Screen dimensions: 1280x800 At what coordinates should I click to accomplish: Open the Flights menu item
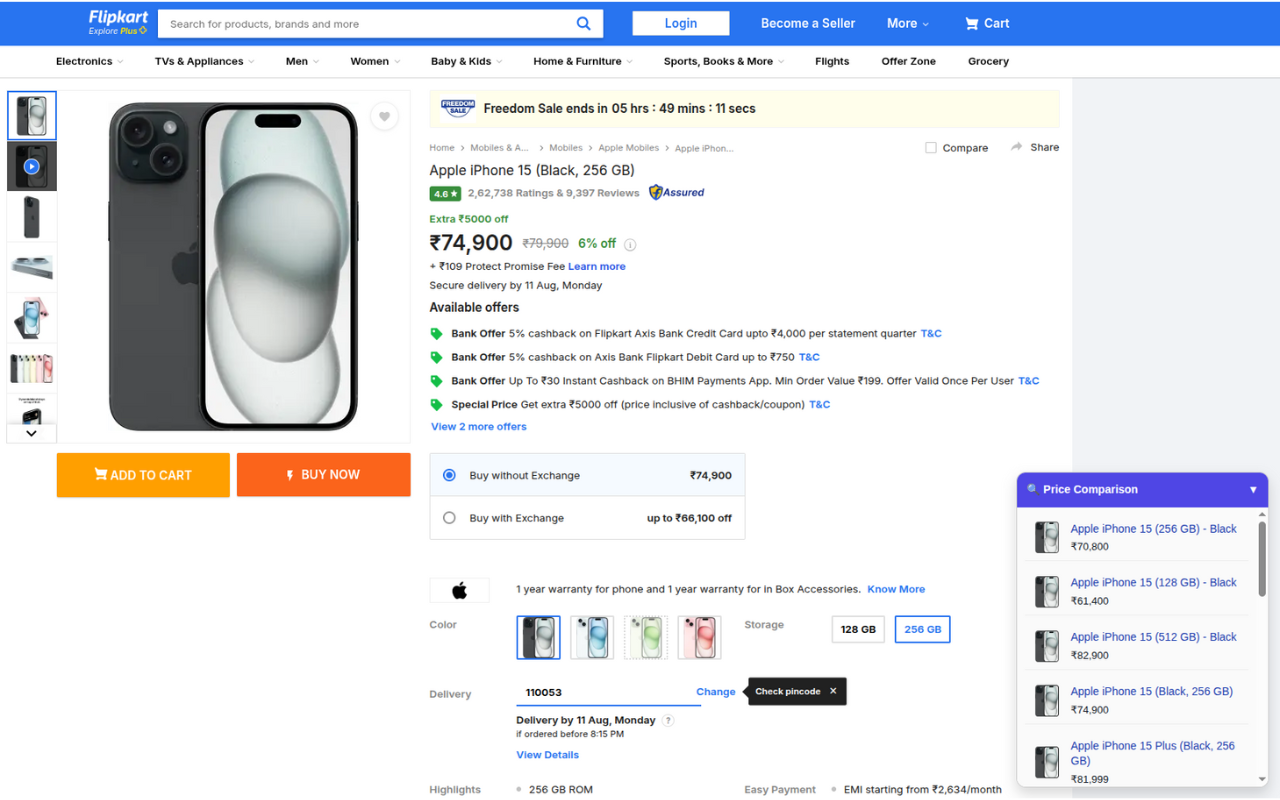click(x=832, y=61)
